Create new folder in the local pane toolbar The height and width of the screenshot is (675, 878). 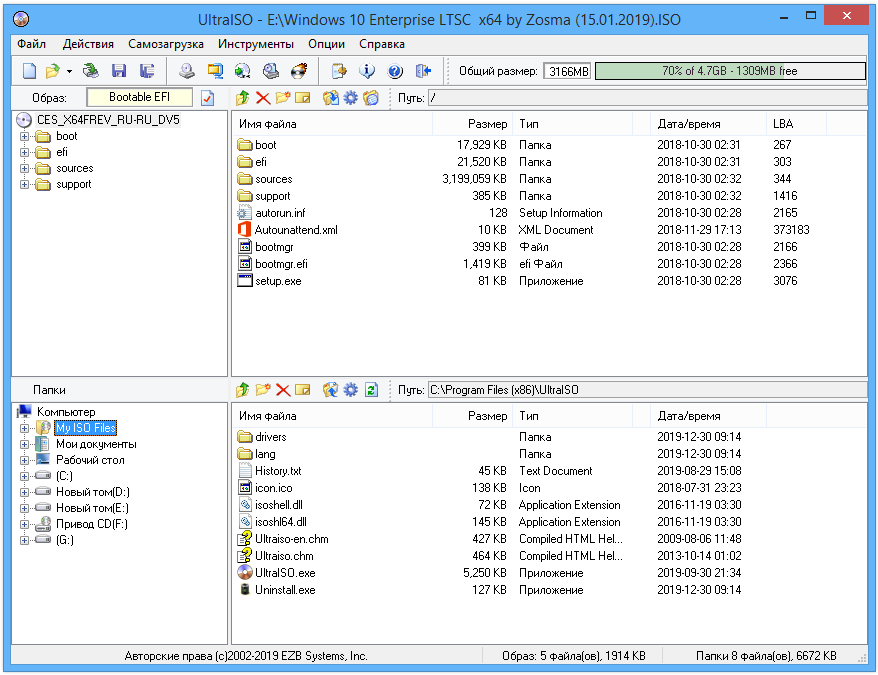click(x=263, y=390)
